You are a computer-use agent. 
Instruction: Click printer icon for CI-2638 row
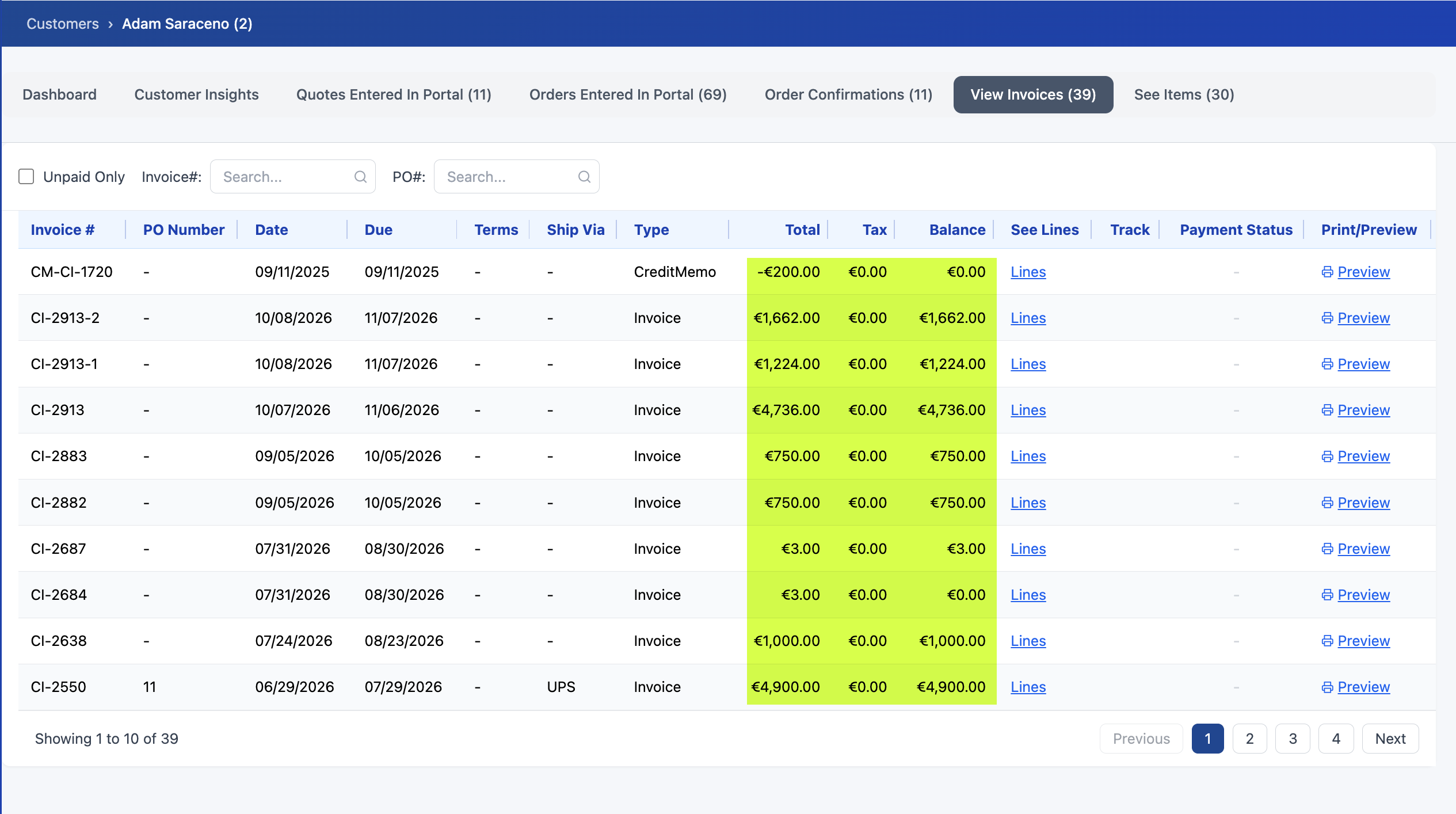tap(1327, 641)
